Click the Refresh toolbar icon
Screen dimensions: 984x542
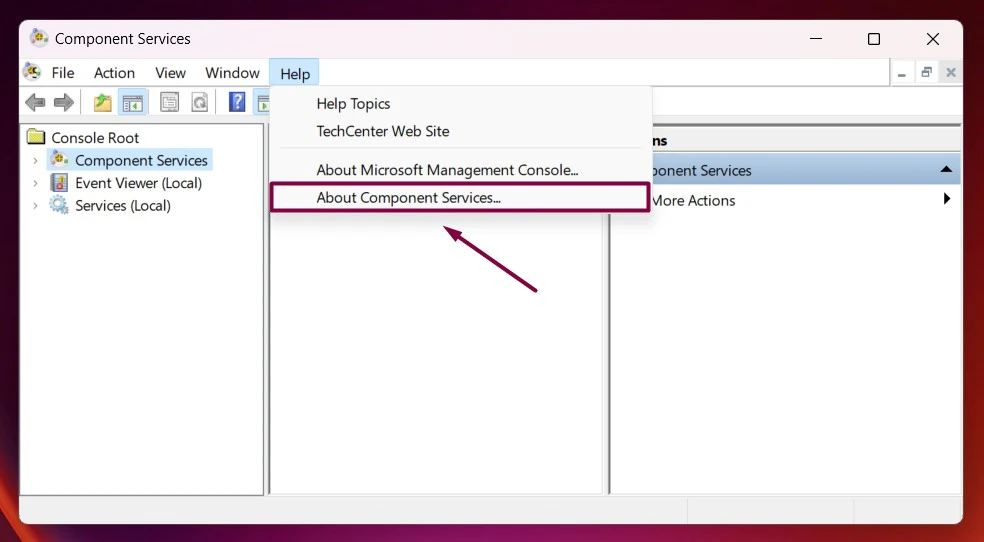click(200, 102)
